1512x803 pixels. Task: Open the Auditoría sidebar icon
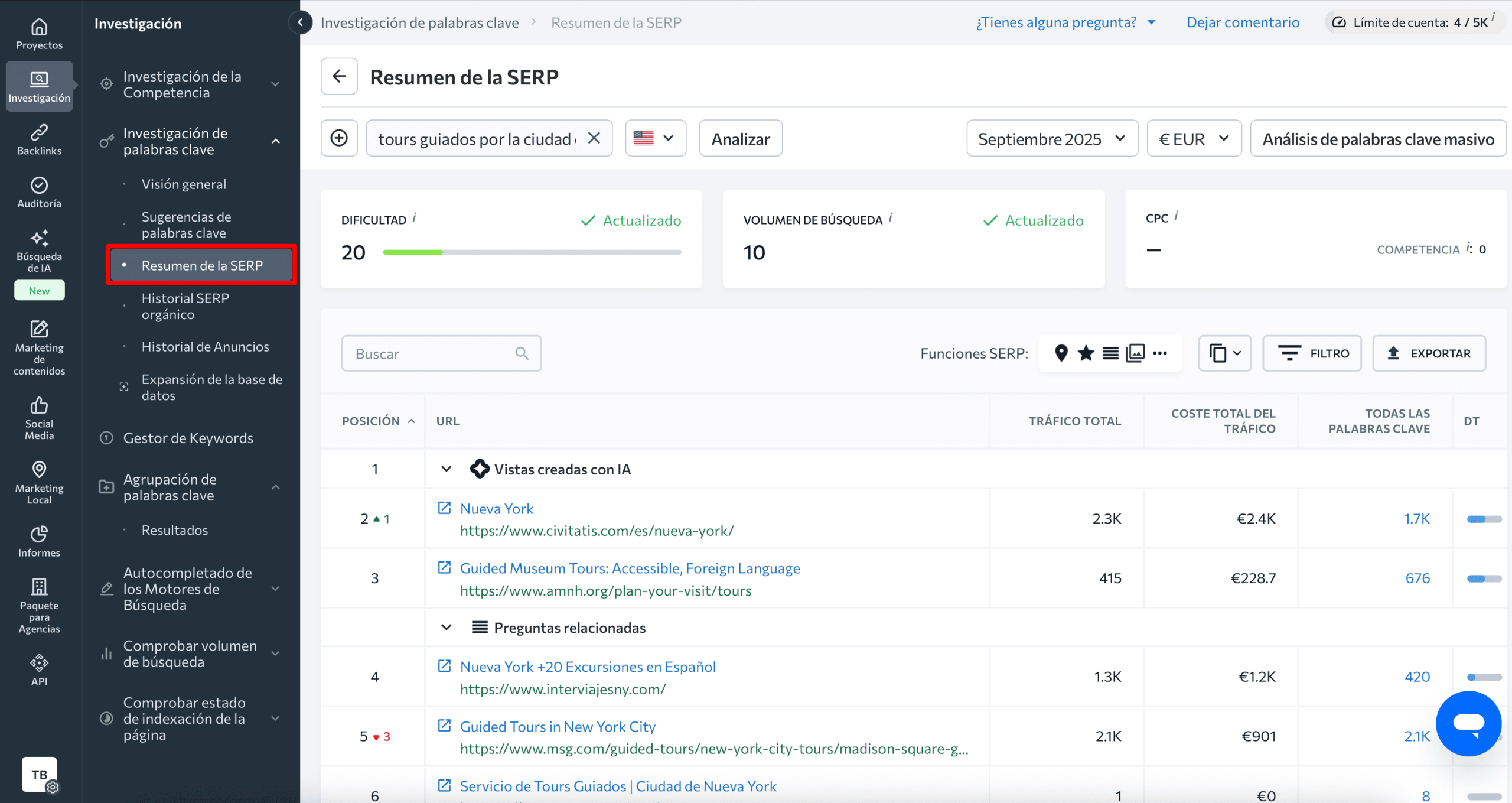(x=39, y=193)
